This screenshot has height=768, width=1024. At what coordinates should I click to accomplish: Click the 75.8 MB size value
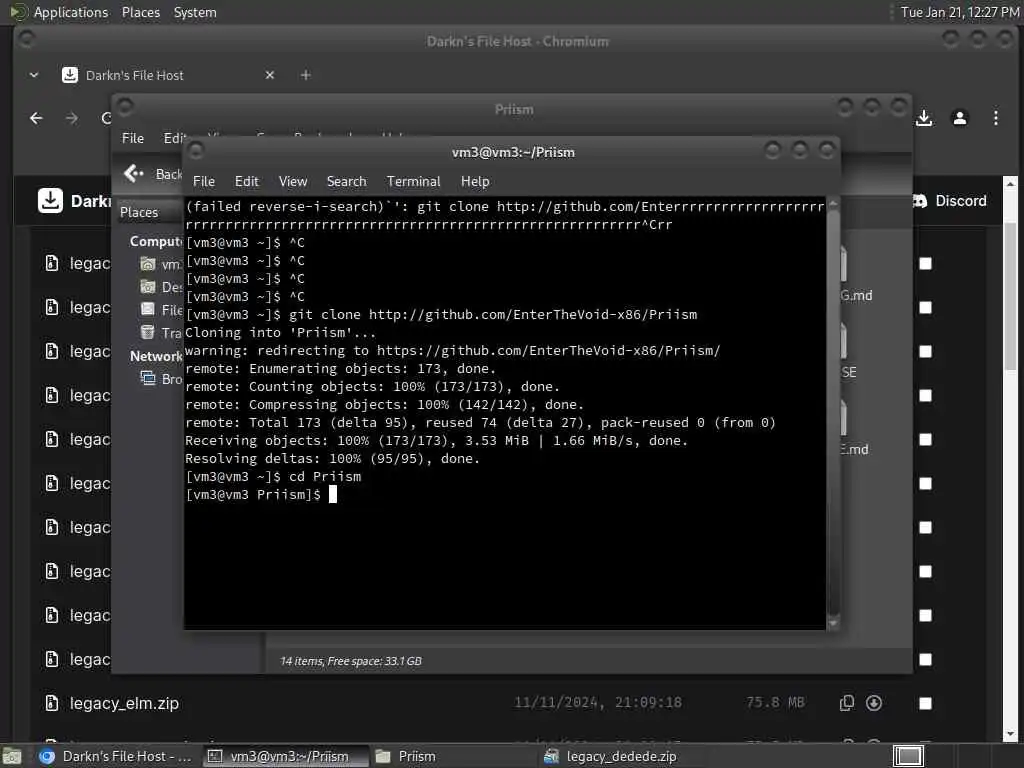[x=775, y=703]
